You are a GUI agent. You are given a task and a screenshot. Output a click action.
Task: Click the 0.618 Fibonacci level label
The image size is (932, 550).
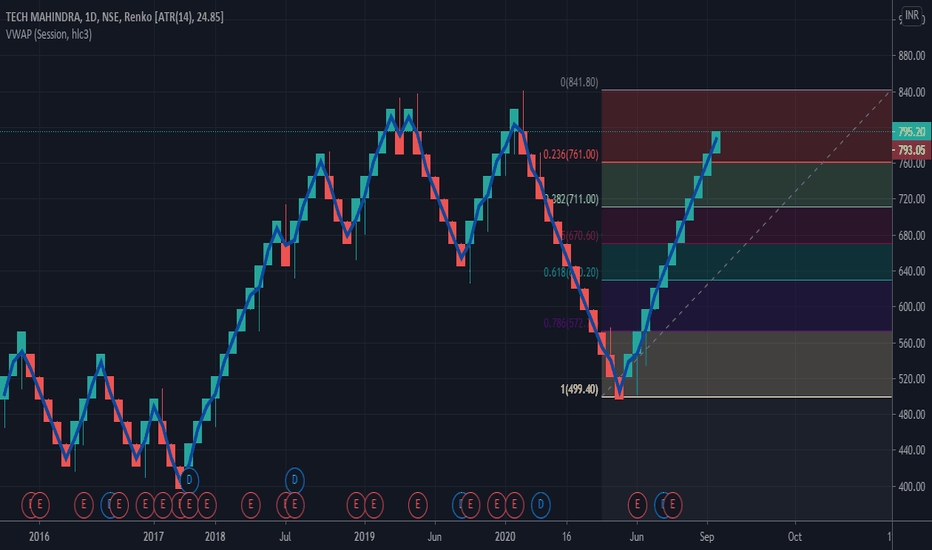point(571,272)
